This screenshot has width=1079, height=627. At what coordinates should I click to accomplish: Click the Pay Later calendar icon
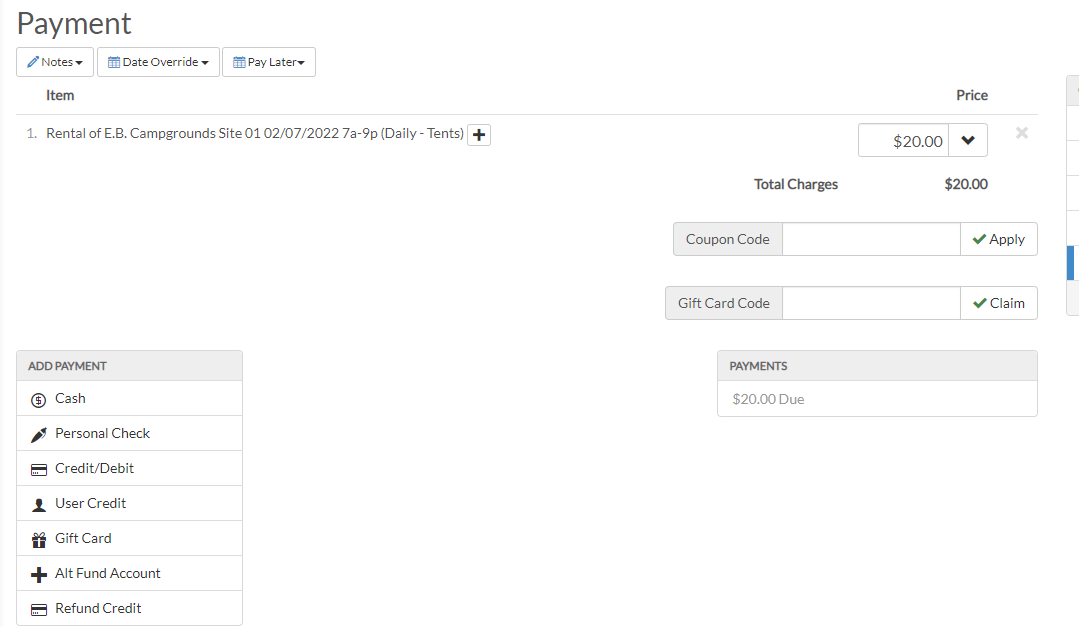point(239,62)
